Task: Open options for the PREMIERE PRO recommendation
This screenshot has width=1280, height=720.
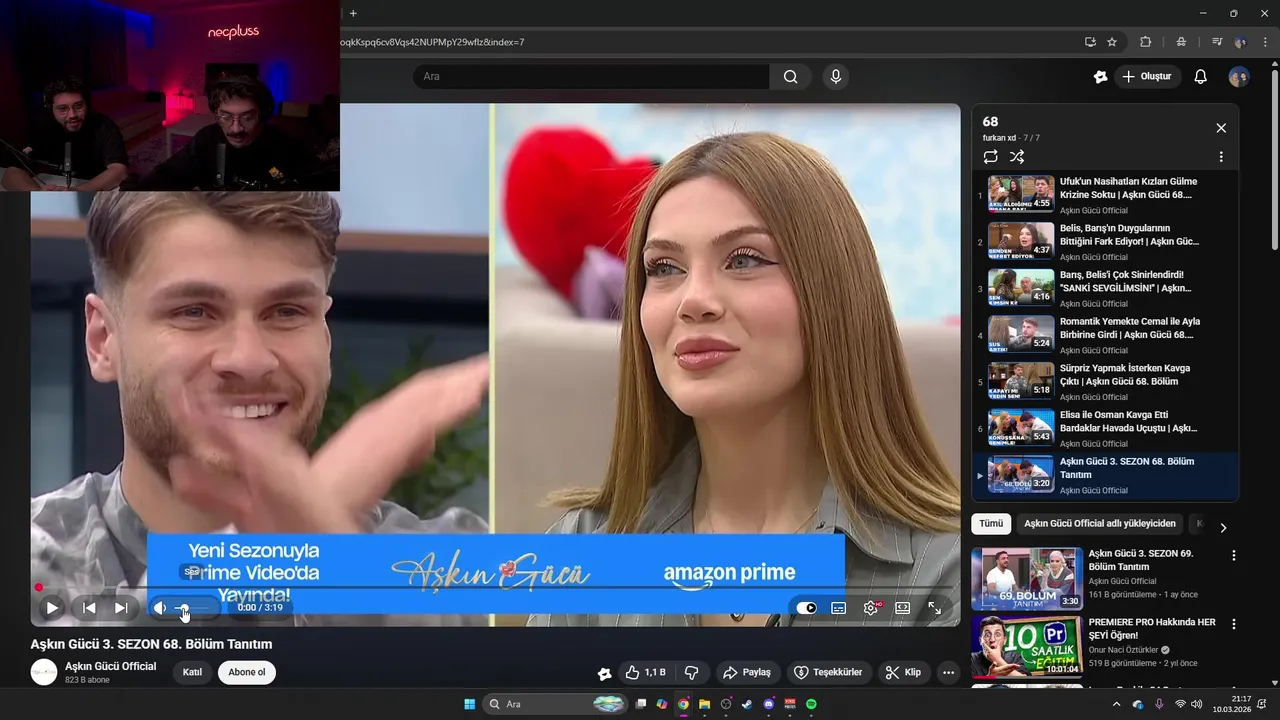Action: [x=1234, y=624]
